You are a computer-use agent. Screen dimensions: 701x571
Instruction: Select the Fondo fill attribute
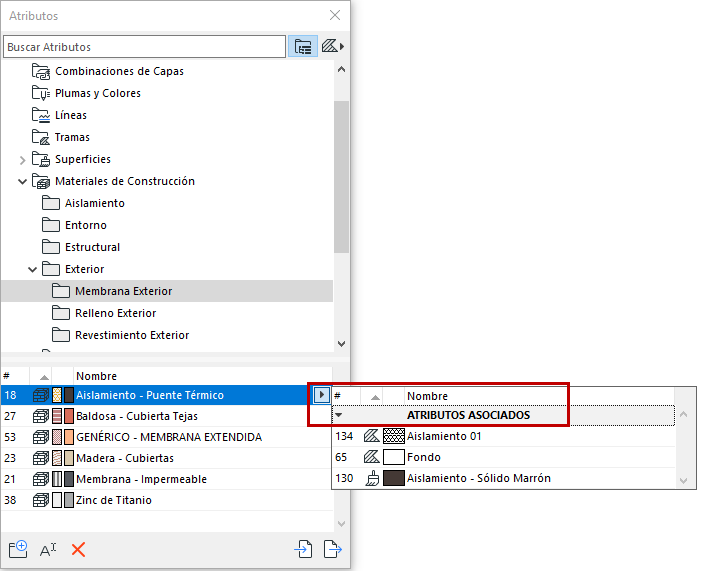[504, 457]
